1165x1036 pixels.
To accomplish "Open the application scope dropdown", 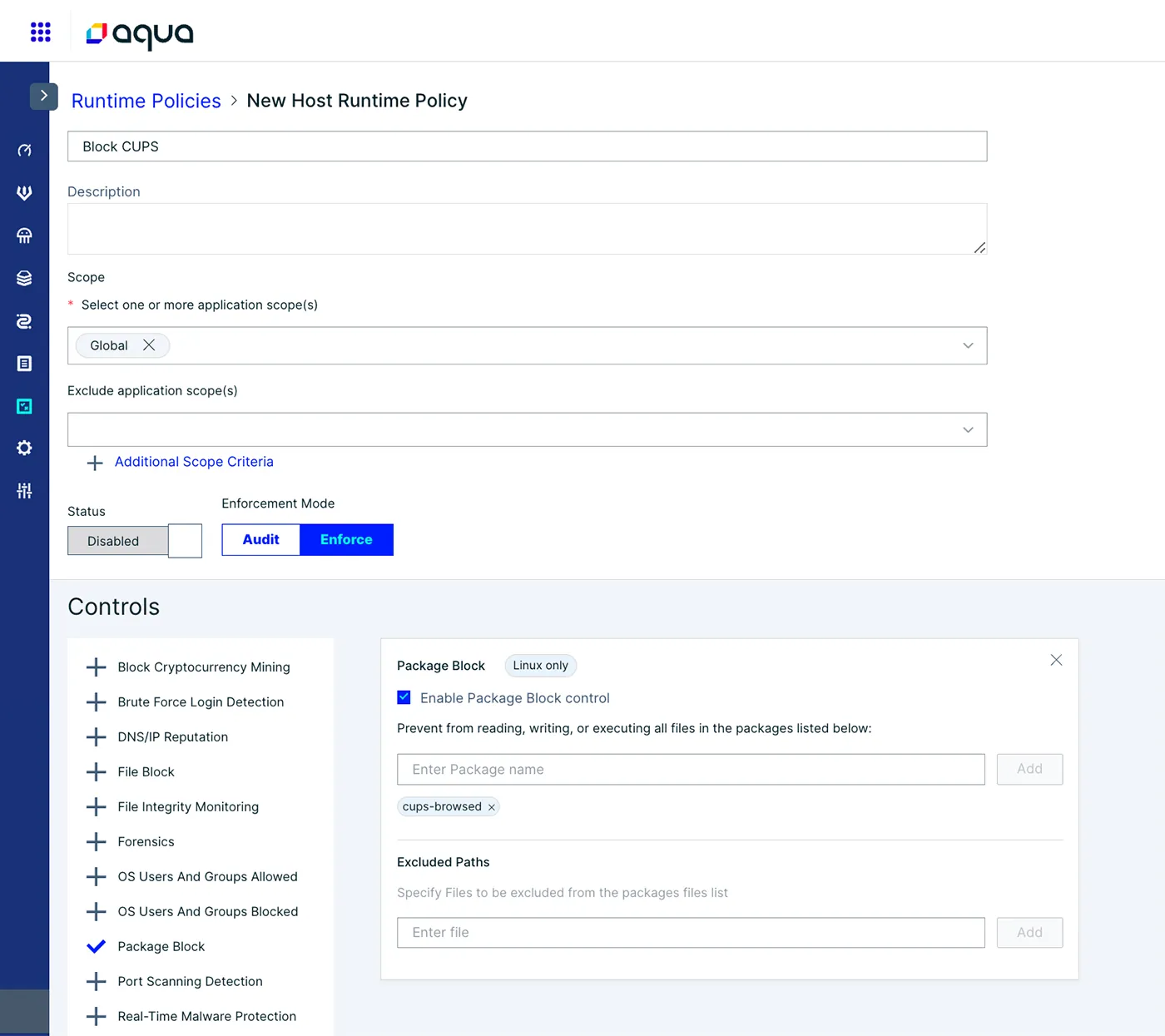I will click(968, 345).
